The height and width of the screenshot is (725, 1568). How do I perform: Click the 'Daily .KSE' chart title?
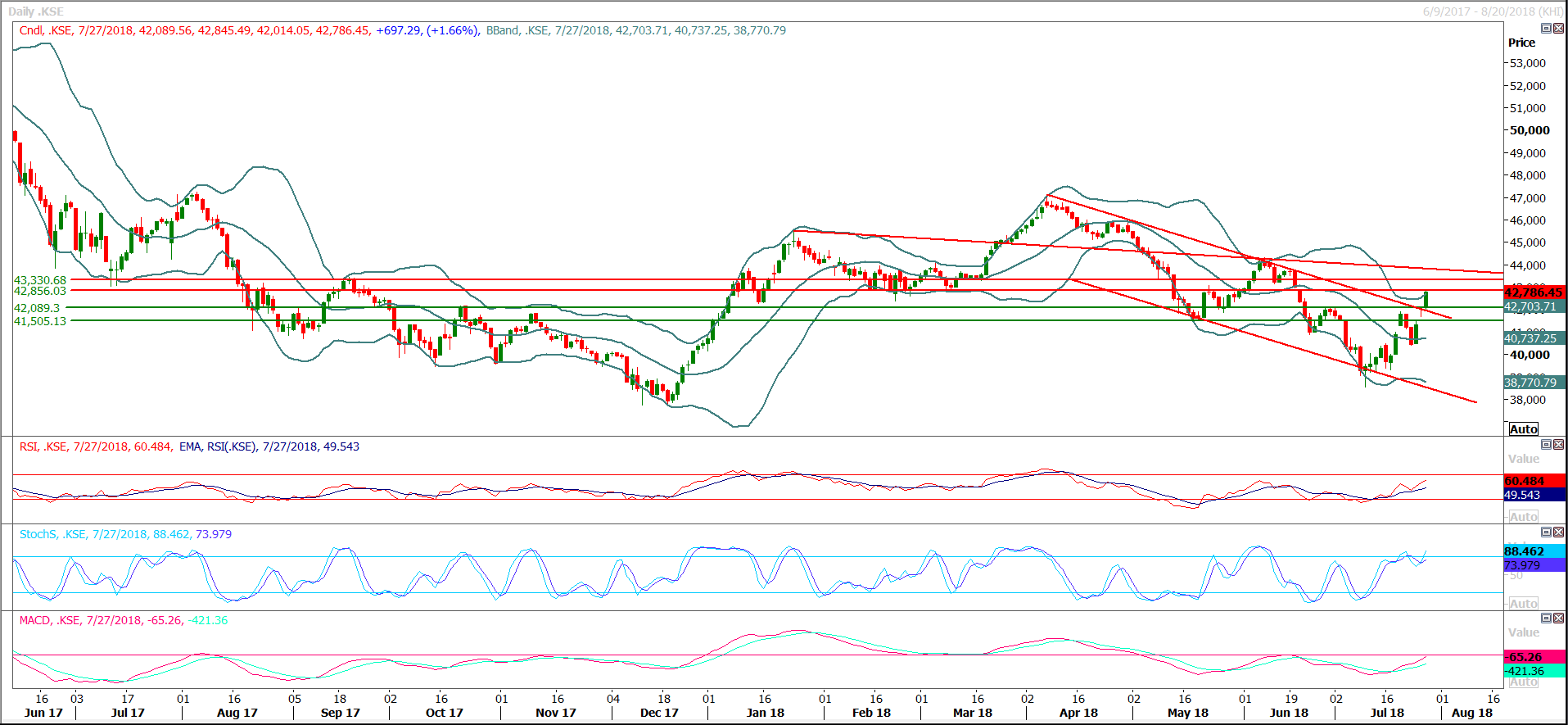coord(36,11)
